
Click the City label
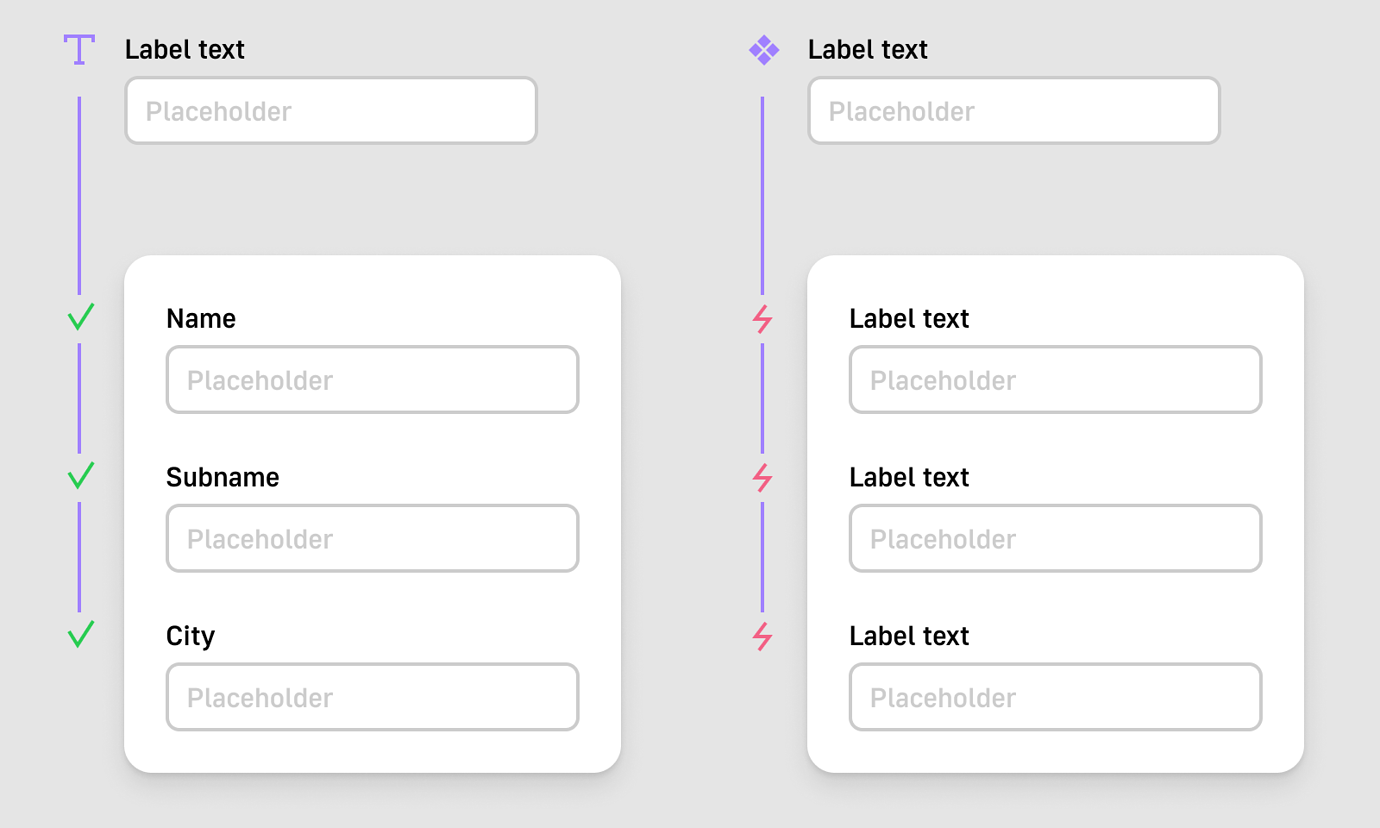[x=190, y=636]
